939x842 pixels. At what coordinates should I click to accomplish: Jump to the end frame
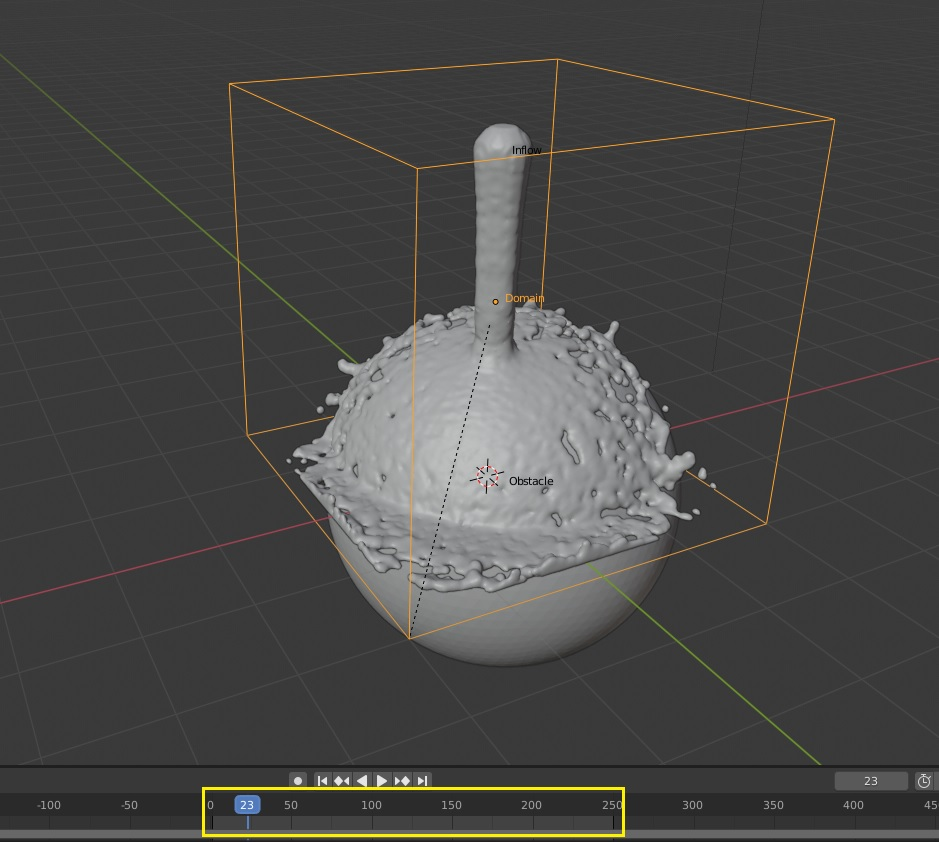[422, 780]
